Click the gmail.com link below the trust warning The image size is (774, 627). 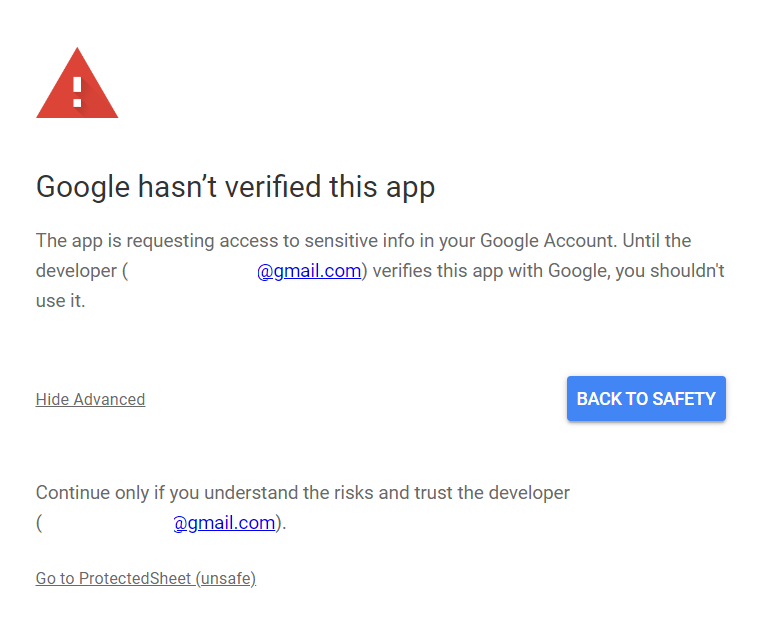(x=224, y=522)
